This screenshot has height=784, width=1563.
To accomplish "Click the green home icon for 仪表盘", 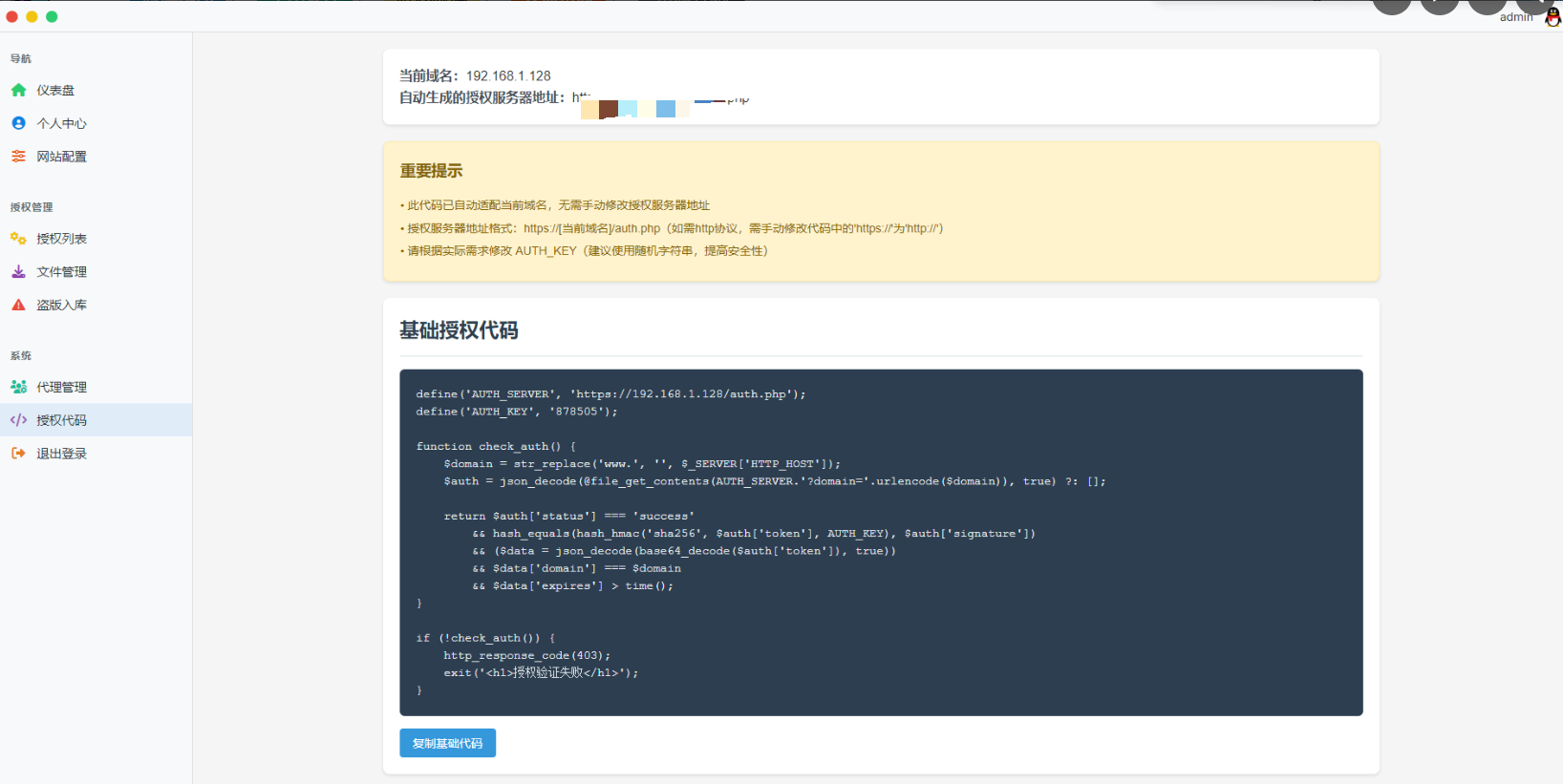I will (x=18, y=90).
